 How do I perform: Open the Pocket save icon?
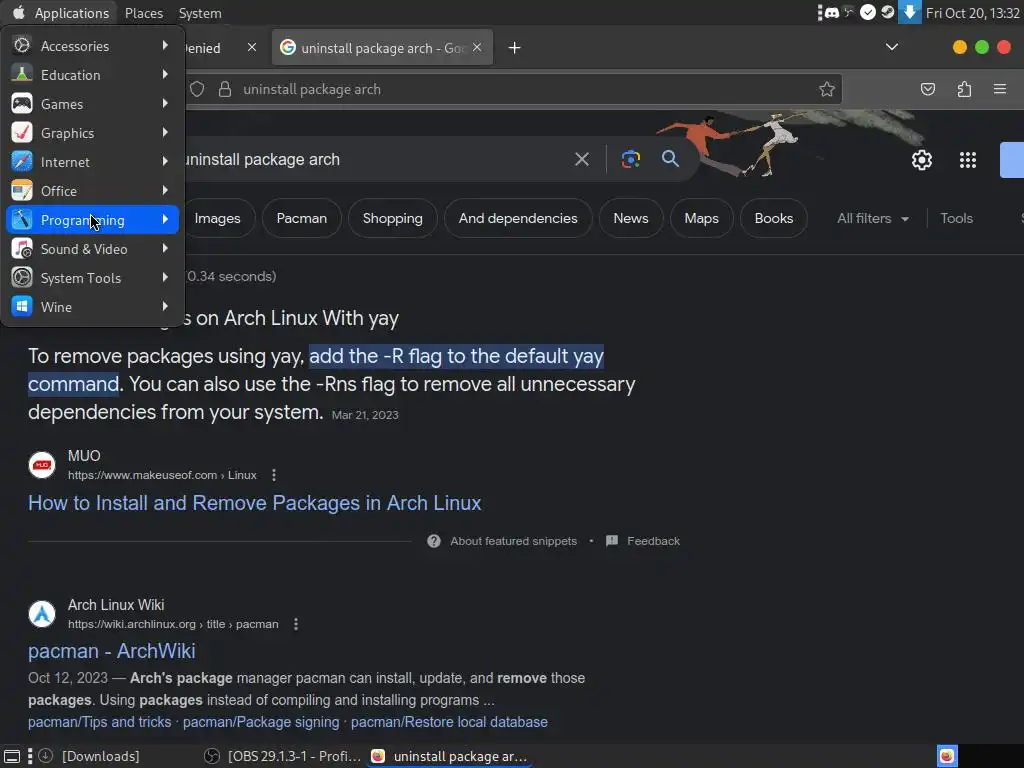point(927,89)
